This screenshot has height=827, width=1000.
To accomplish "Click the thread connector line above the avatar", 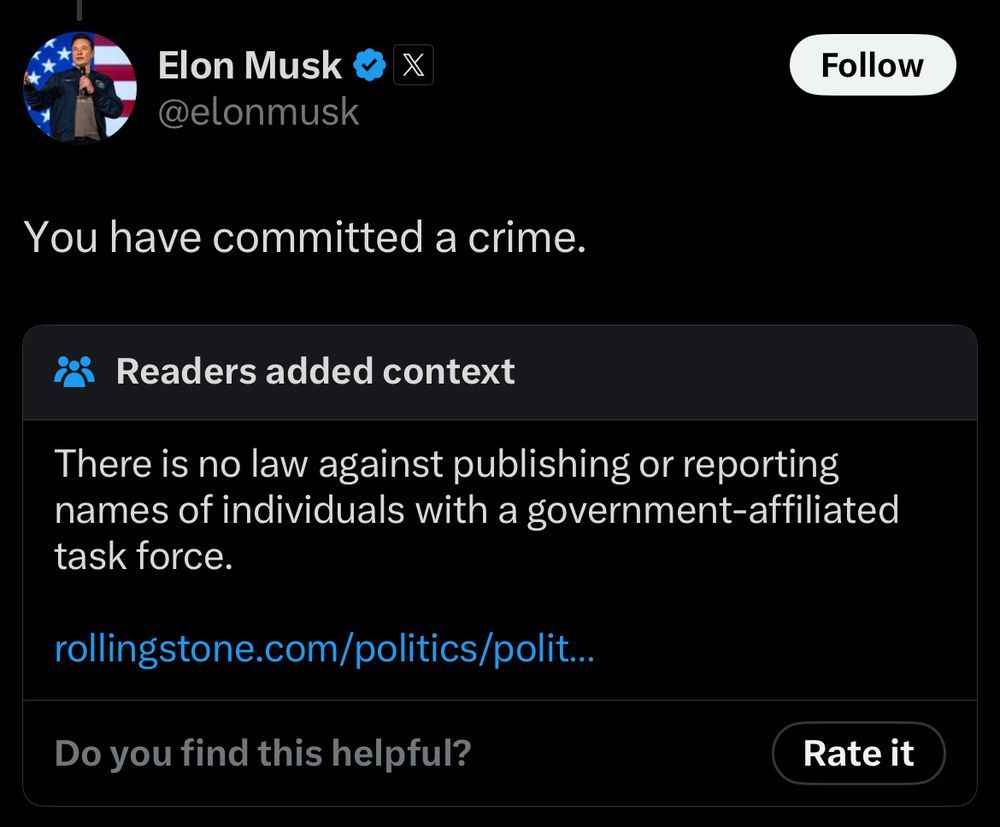I will (x=80, y=9).
